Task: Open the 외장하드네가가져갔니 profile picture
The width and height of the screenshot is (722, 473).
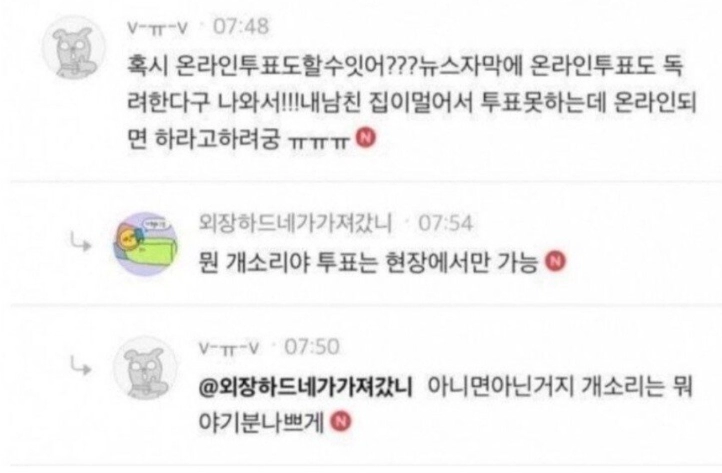Action: pyautogui.click(x=146, y=244)
